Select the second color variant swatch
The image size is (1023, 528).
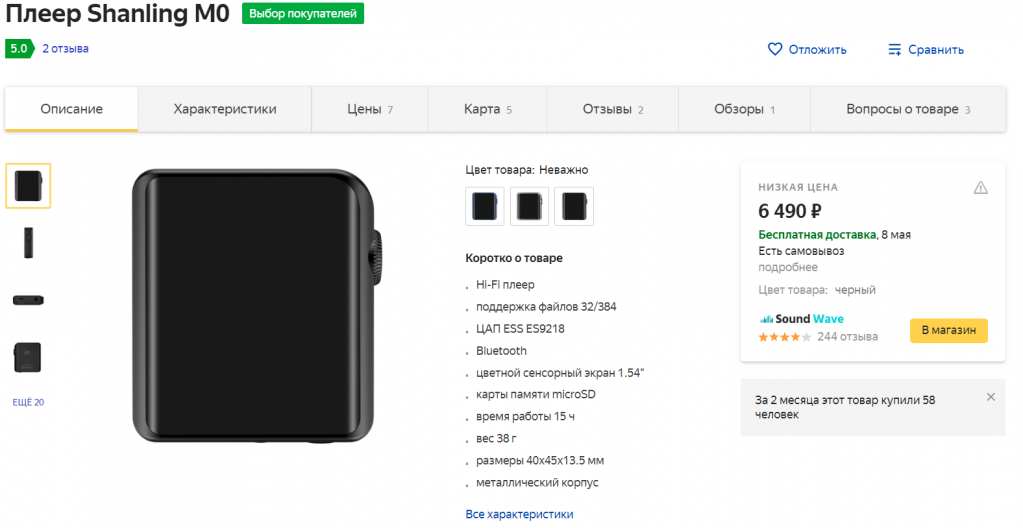(530, 206)
